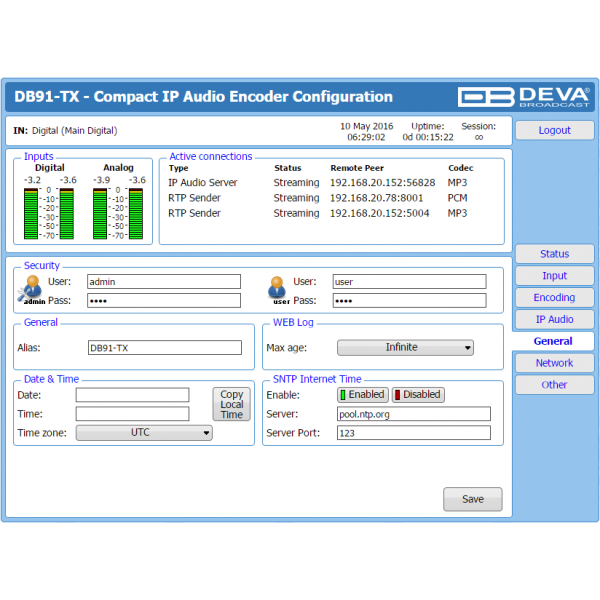This screenshot has height=600, width=600.
Task: Click the Analog level reading -3.9
Action: 101,180
